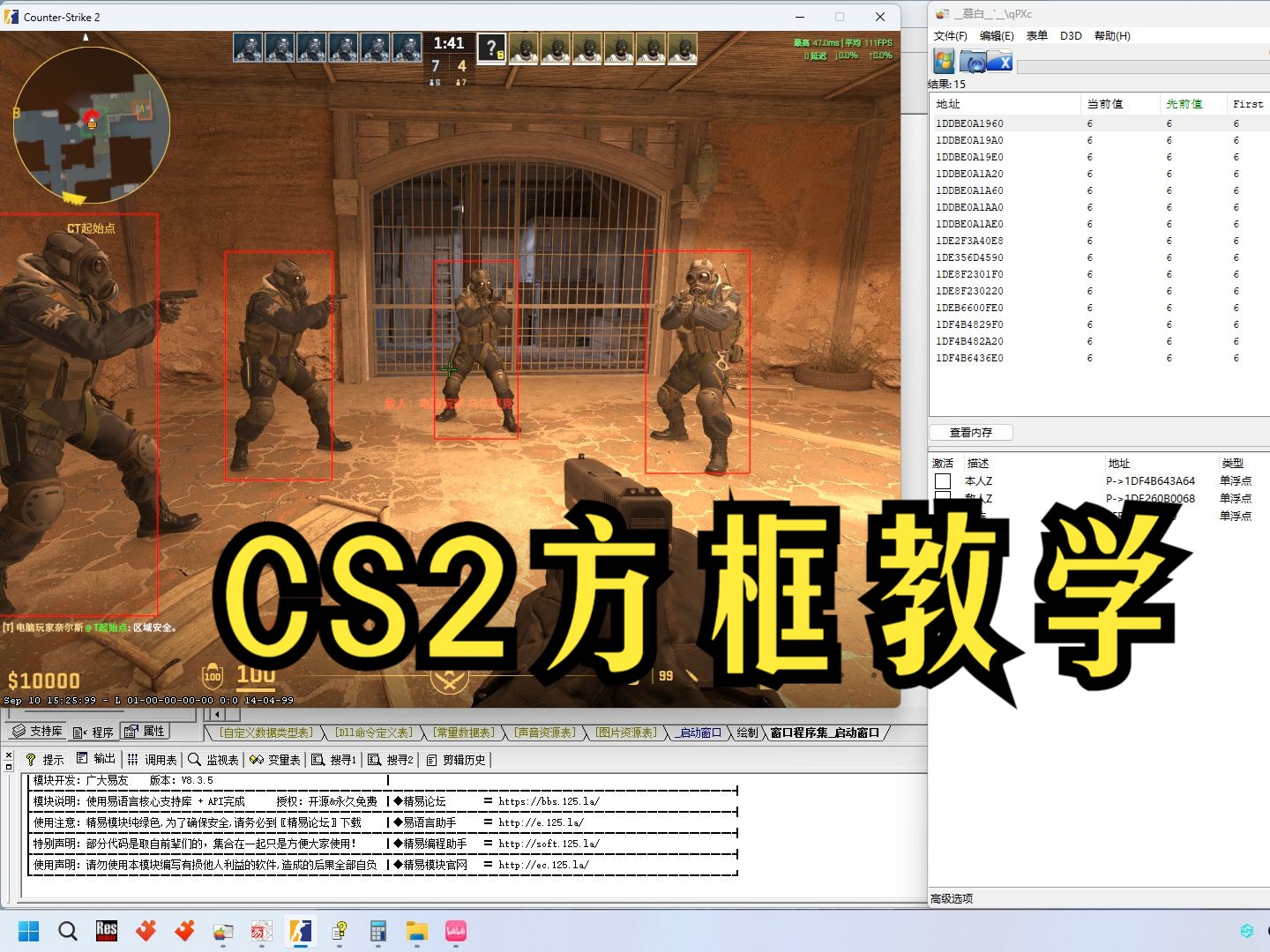Open the pink bilibili app in taskbar
The width and height of the screenshot is (1270, 952).
point(456,931)
